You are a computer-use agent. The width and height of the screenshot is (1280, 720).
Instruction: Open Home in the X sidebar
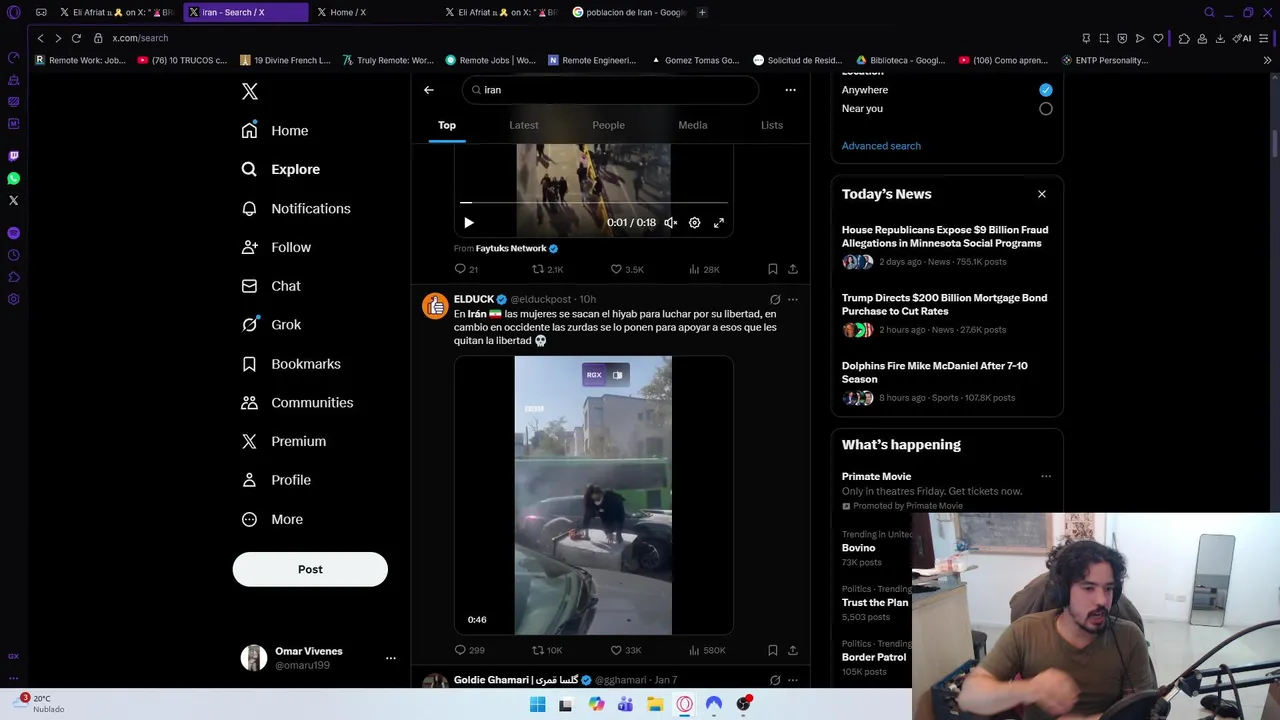pos(275,130)
